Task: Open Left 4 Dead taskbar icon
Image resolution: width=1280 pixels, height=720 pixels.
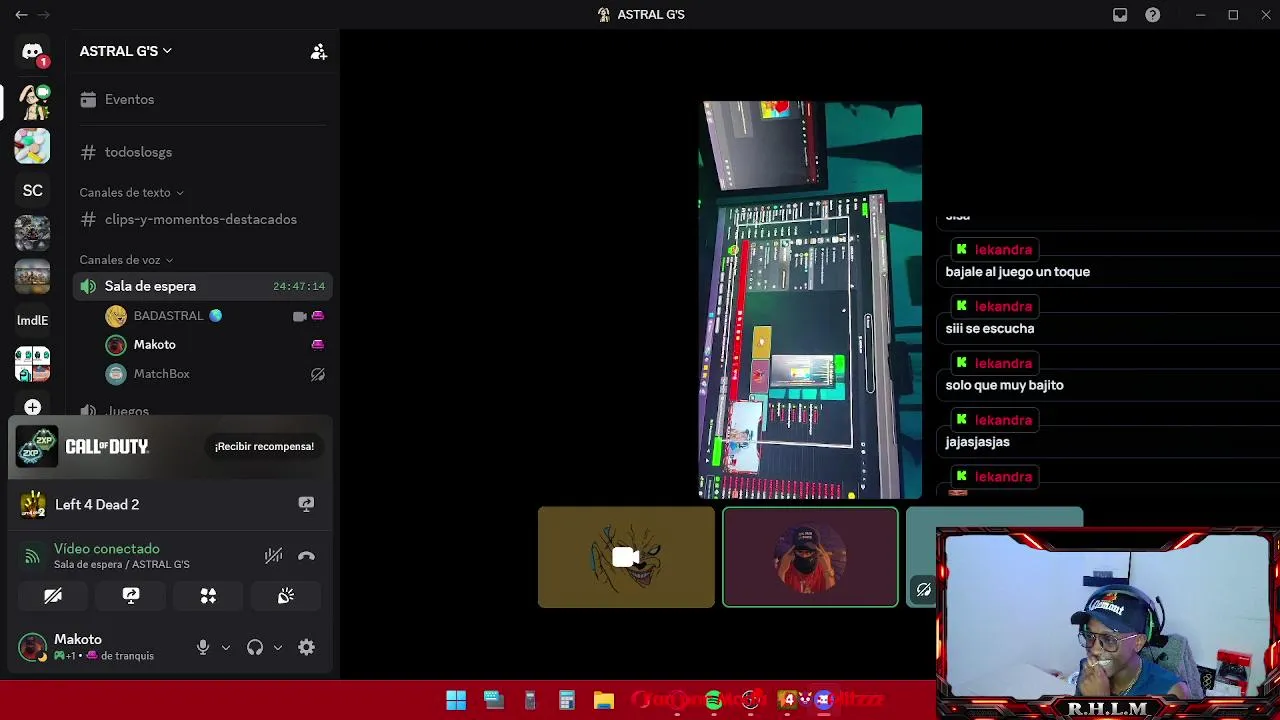Action: (x=787, y=700)
